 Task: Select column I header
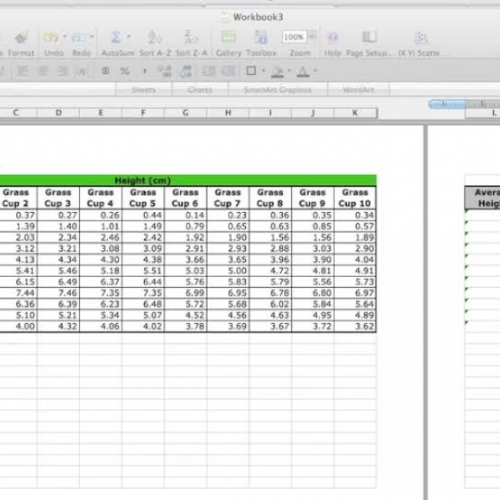click(x=270, y=113)
